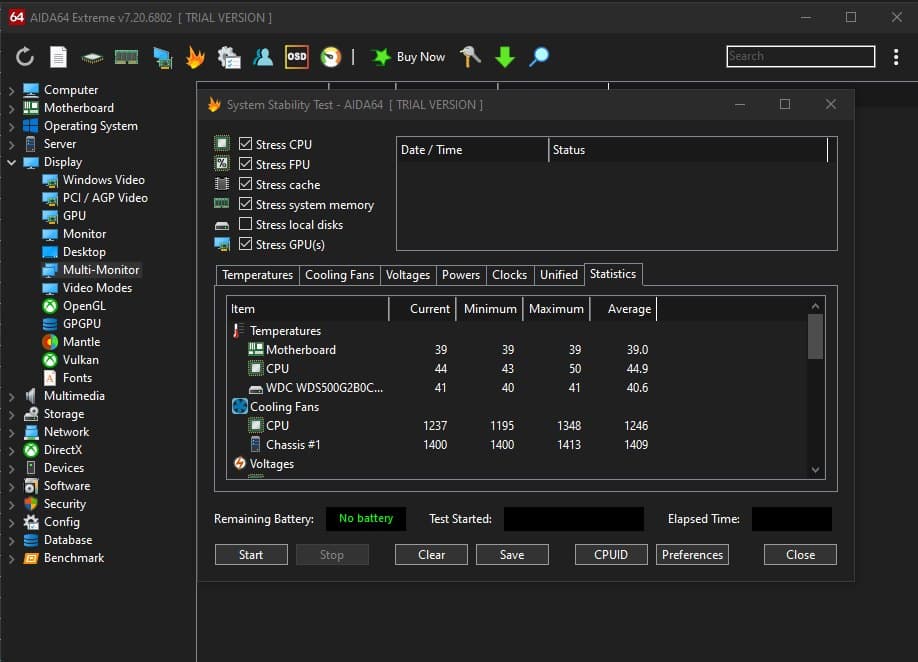The image size is (918, 662).
Task: Open the Clocks tab
Action: pos(510,275)
